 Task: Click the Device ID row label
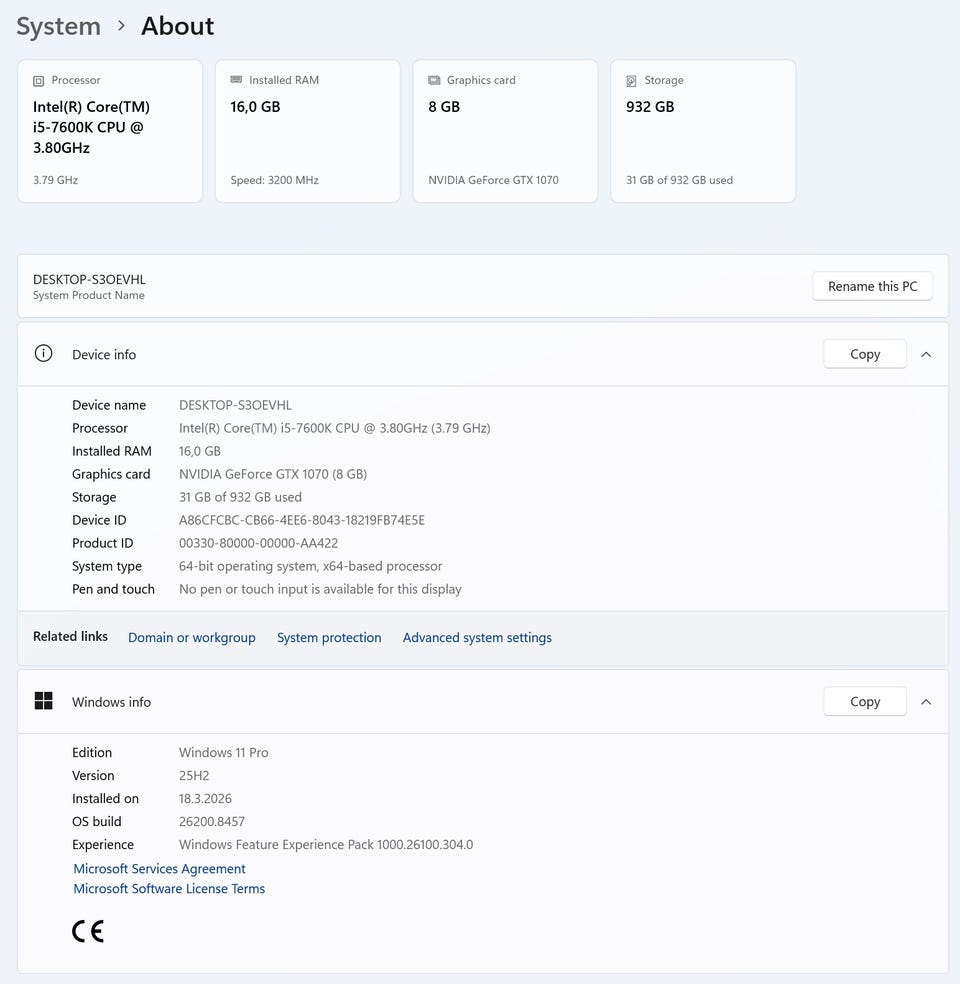pos(99,520)
